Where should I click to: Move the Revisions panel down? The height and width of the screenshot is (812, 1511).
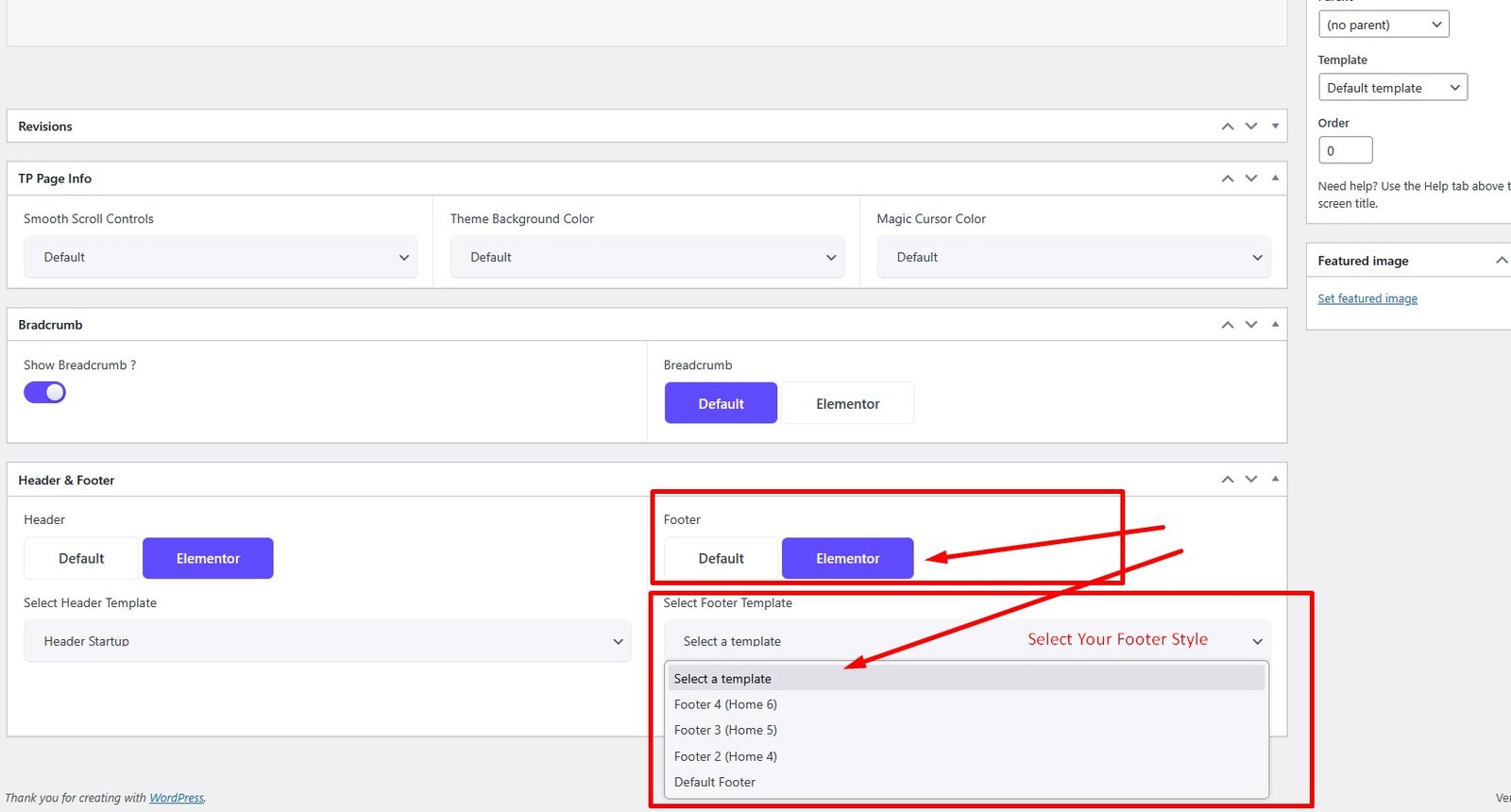(1250, 127)
